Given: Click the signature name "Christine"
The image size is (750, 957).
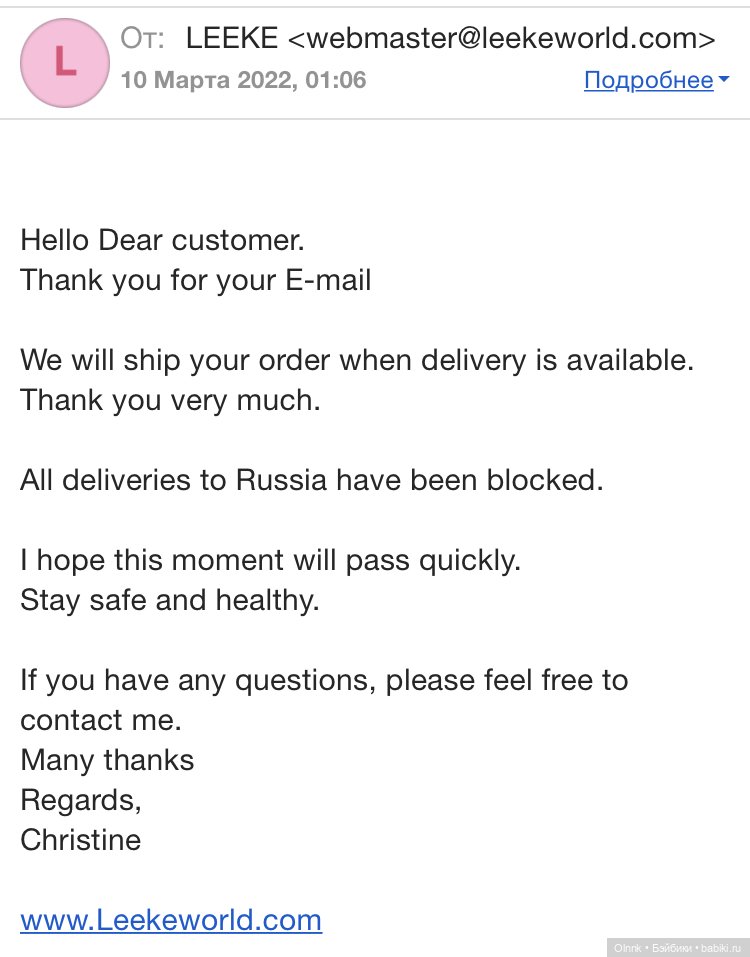Looking at the screenshot, I should pos(81,840).
